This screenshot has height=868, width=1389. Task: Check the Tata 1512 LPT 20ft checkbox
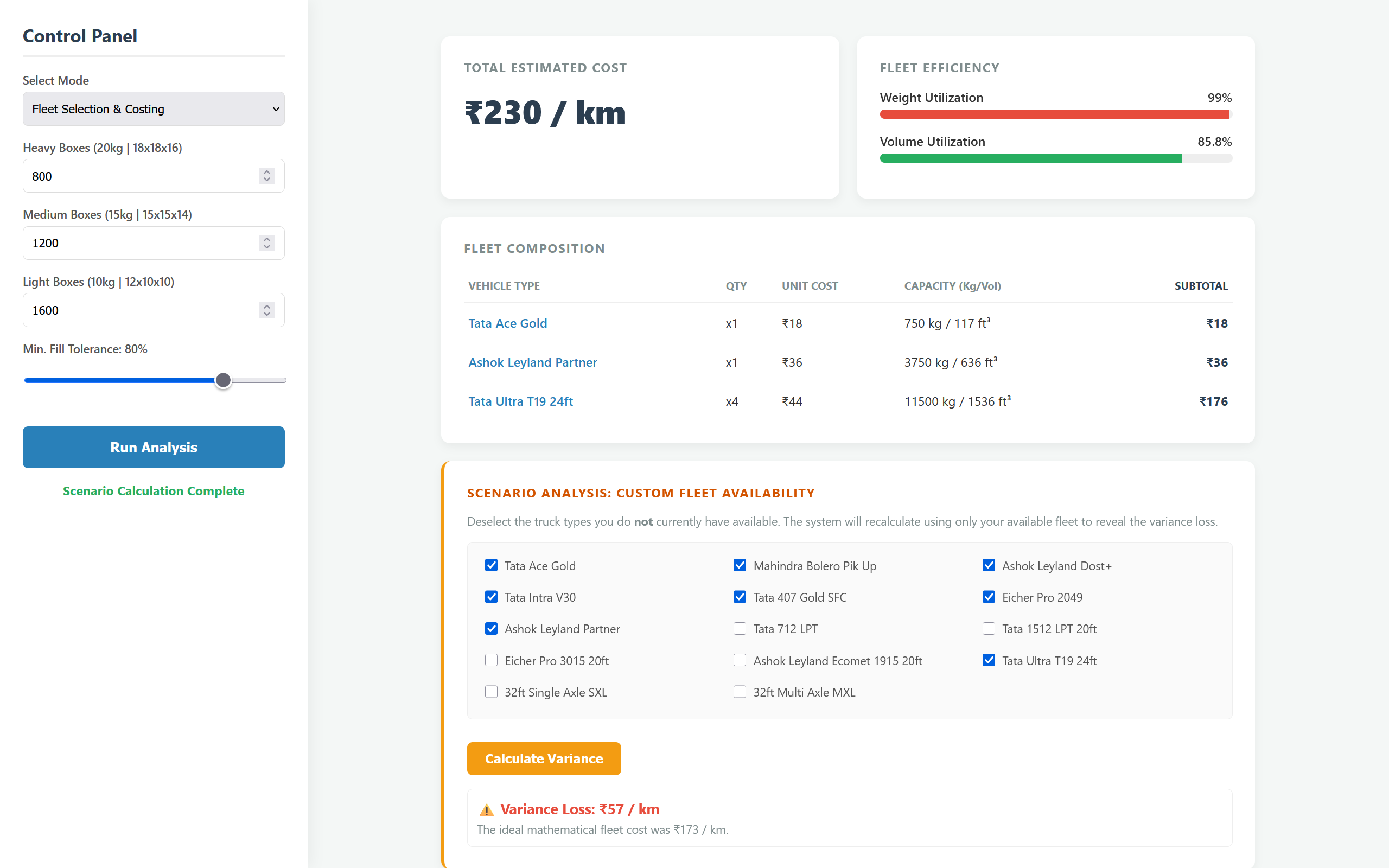point(989,629)
